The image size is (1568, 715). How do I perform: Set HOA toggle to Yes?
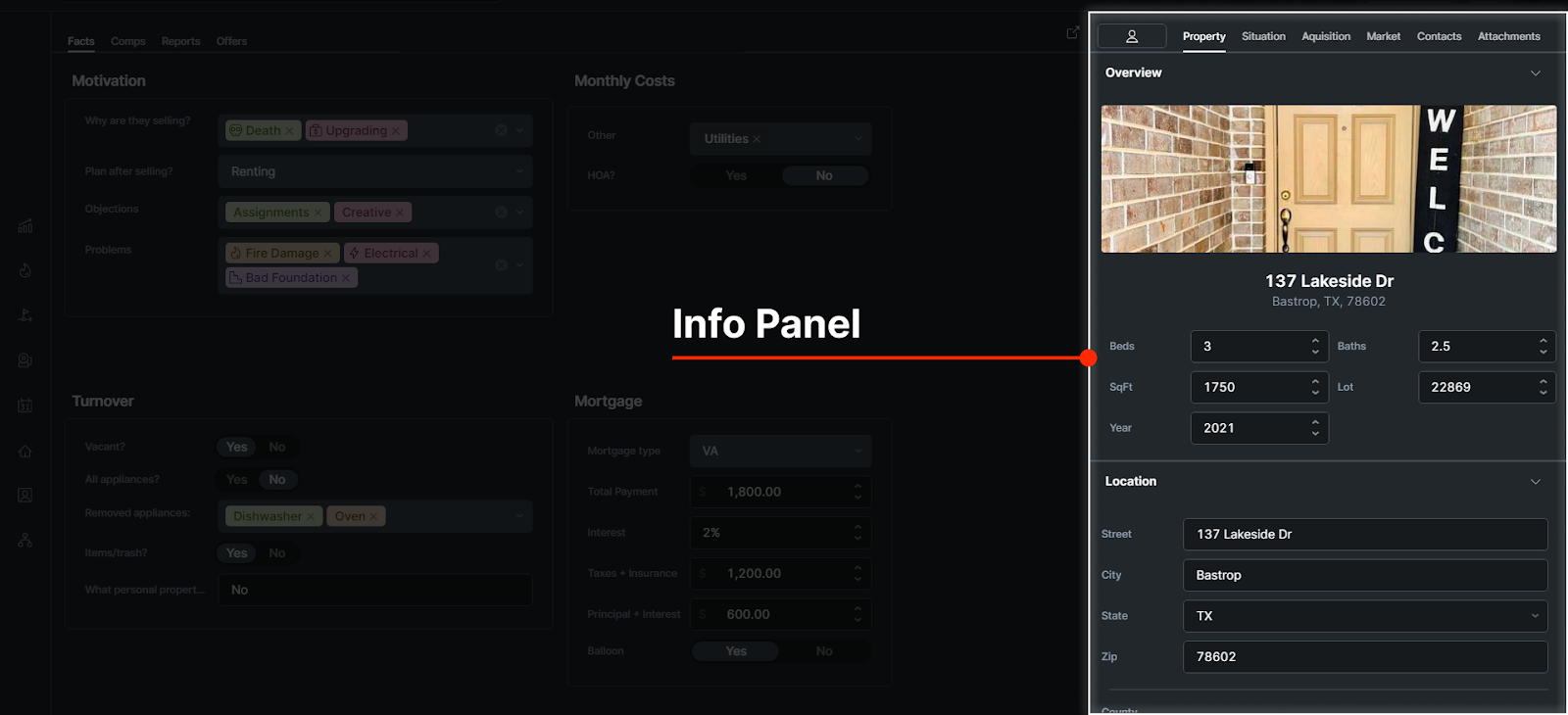pyautogui.click(x=736, y=175)
